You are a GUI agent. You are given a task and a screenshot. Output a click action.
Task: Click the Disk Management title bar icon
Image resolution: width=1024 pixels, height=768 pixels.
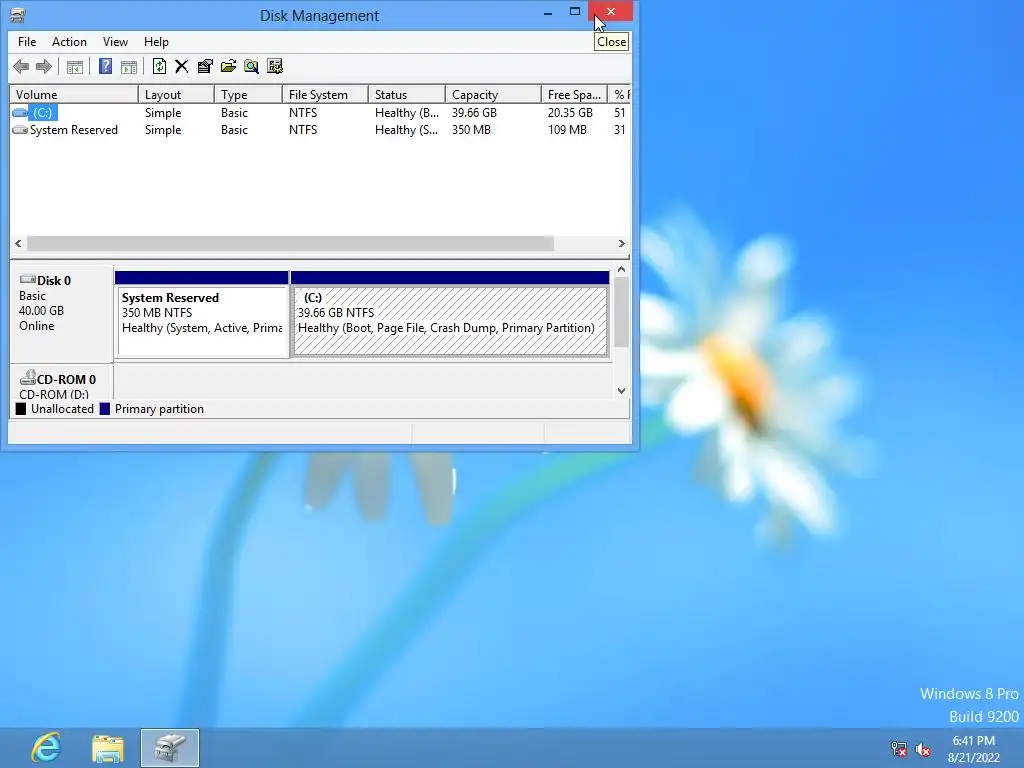click(x=18, y=15)
